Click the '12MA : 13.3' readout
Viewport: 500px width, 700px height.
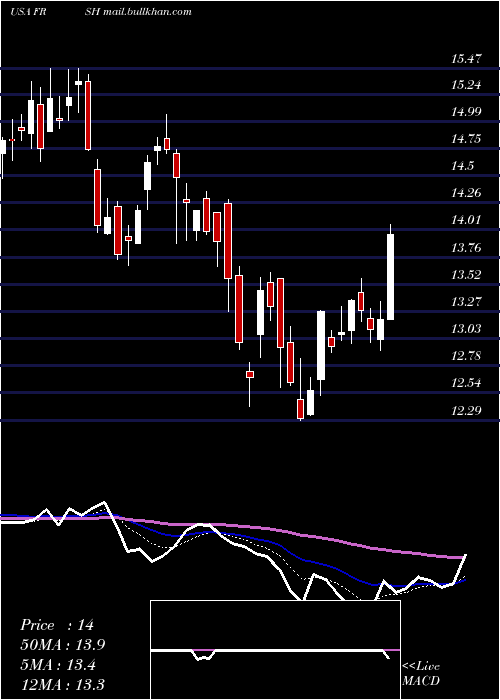(x=64, y=684)
